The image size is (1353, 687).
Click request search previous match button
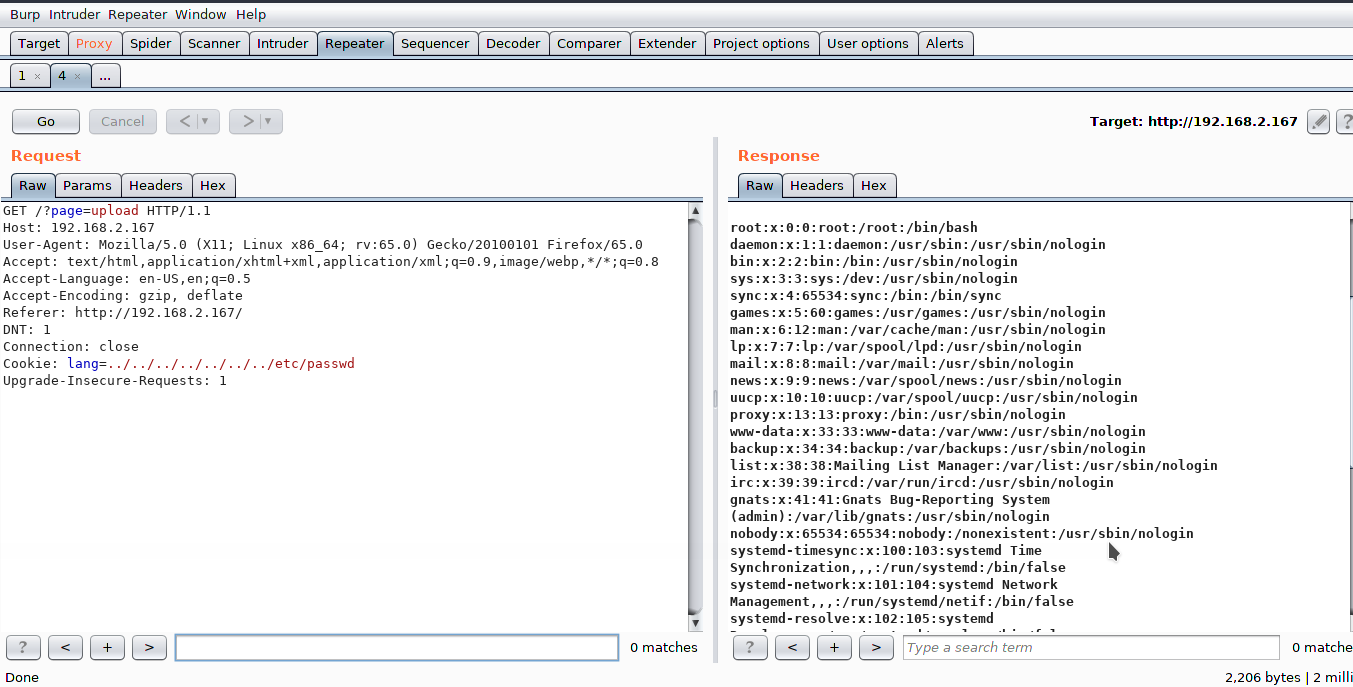coord(65,647)
